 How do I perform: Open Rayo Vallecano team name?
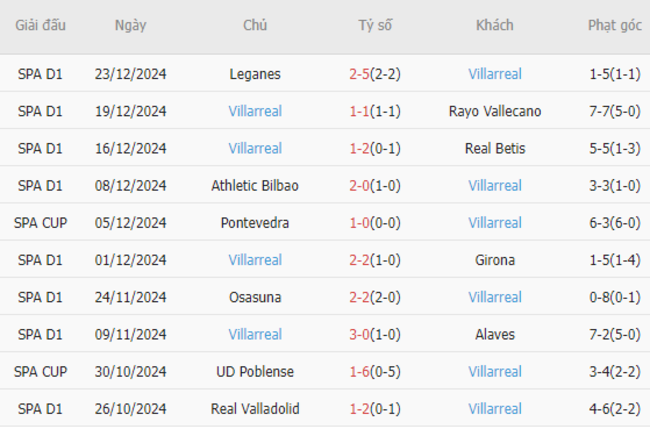click(495, 111)
